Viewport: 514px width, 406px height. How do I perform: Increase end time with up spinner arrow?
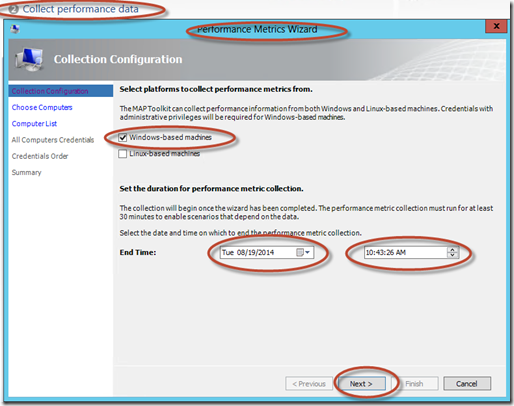coord(452,250)
